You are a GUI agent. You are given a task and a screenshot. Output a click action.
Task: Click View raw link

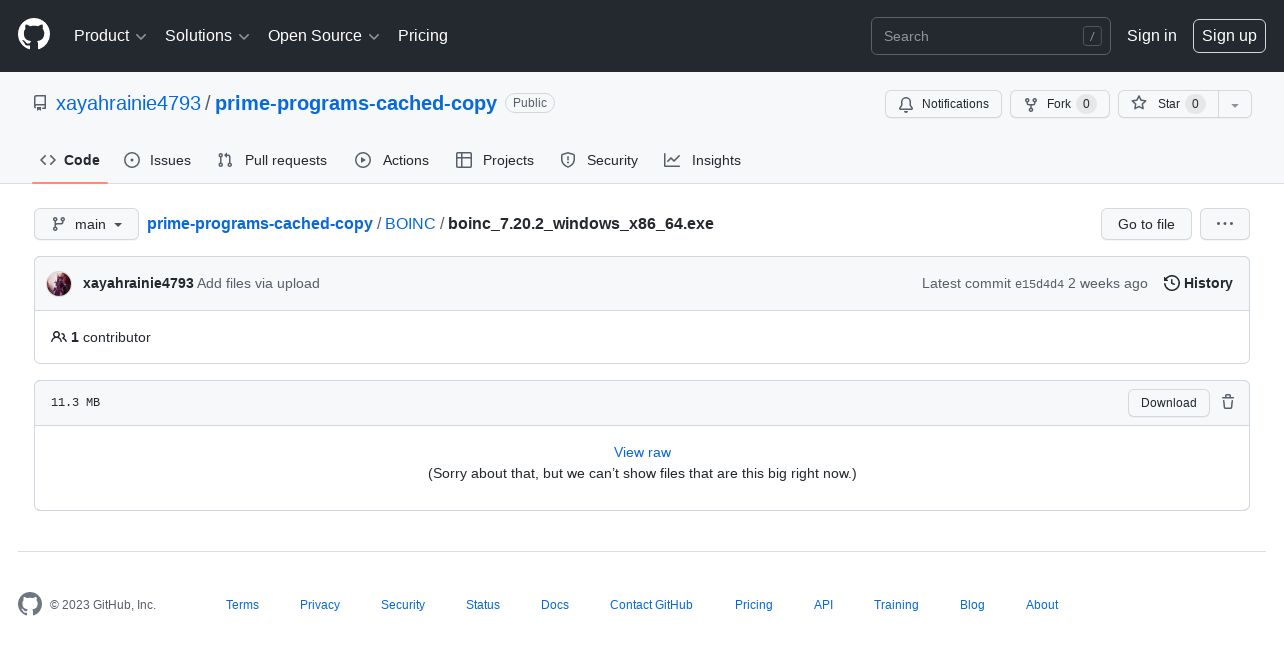click(x=642, y=452)
